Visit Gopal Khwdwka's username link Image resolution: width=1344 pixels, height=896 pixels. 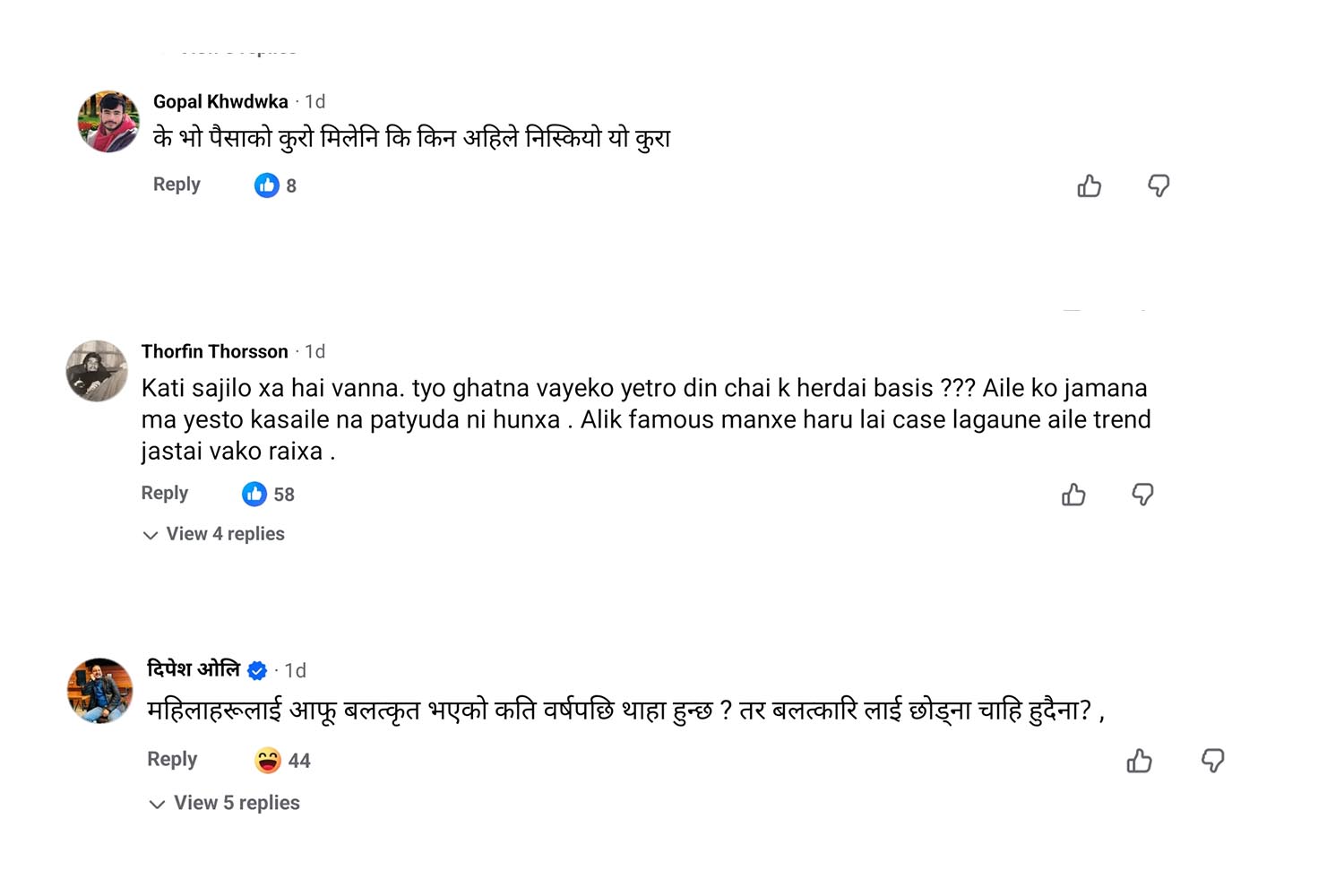[220, 101]
